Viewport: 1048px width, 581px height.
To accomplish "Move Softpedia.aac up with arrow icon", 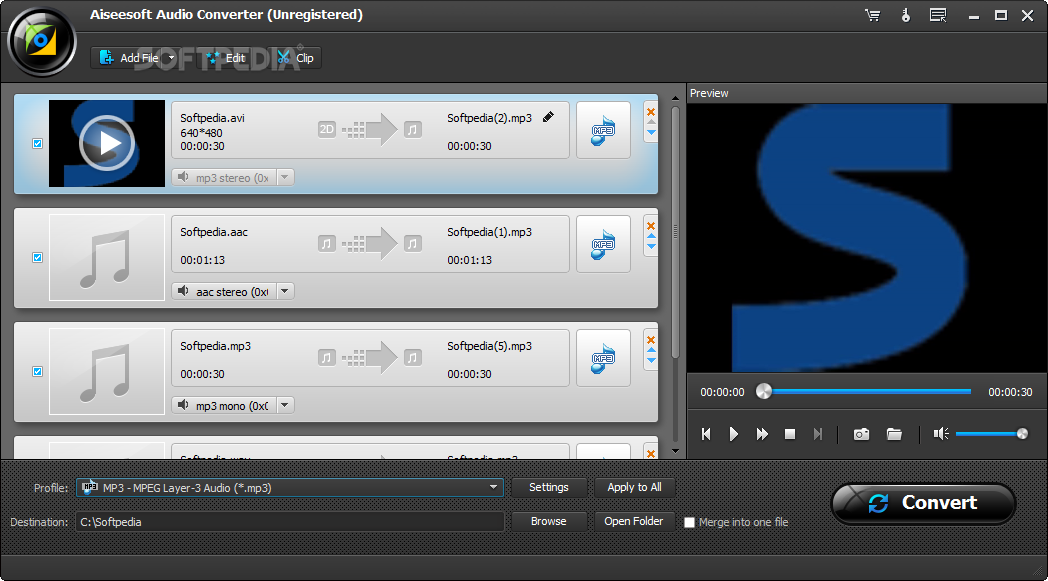I will [651, 237].
